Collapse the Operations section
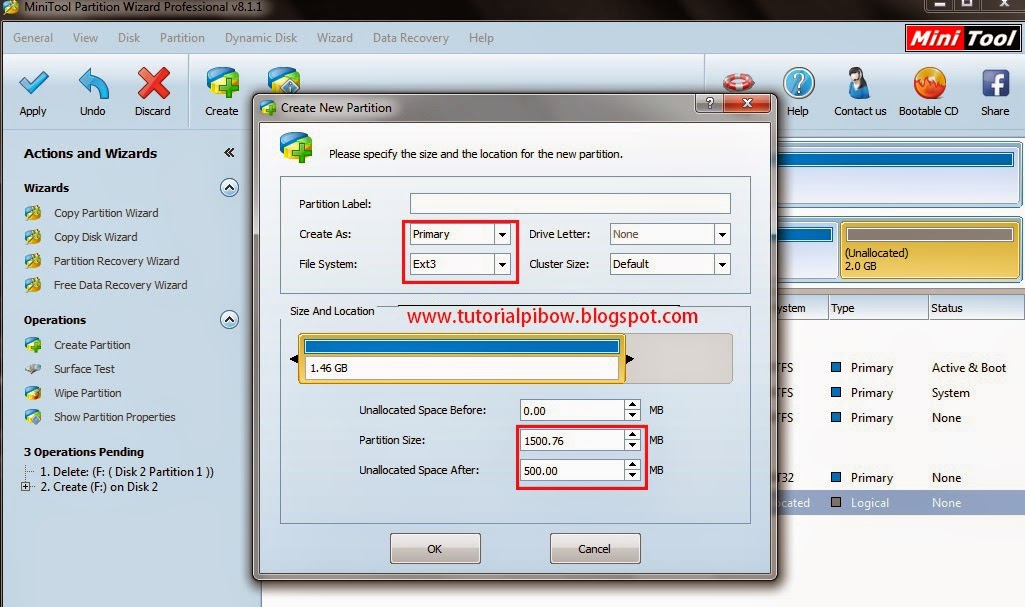This screenshot has height=607, width=1025. tap(229, 320)
